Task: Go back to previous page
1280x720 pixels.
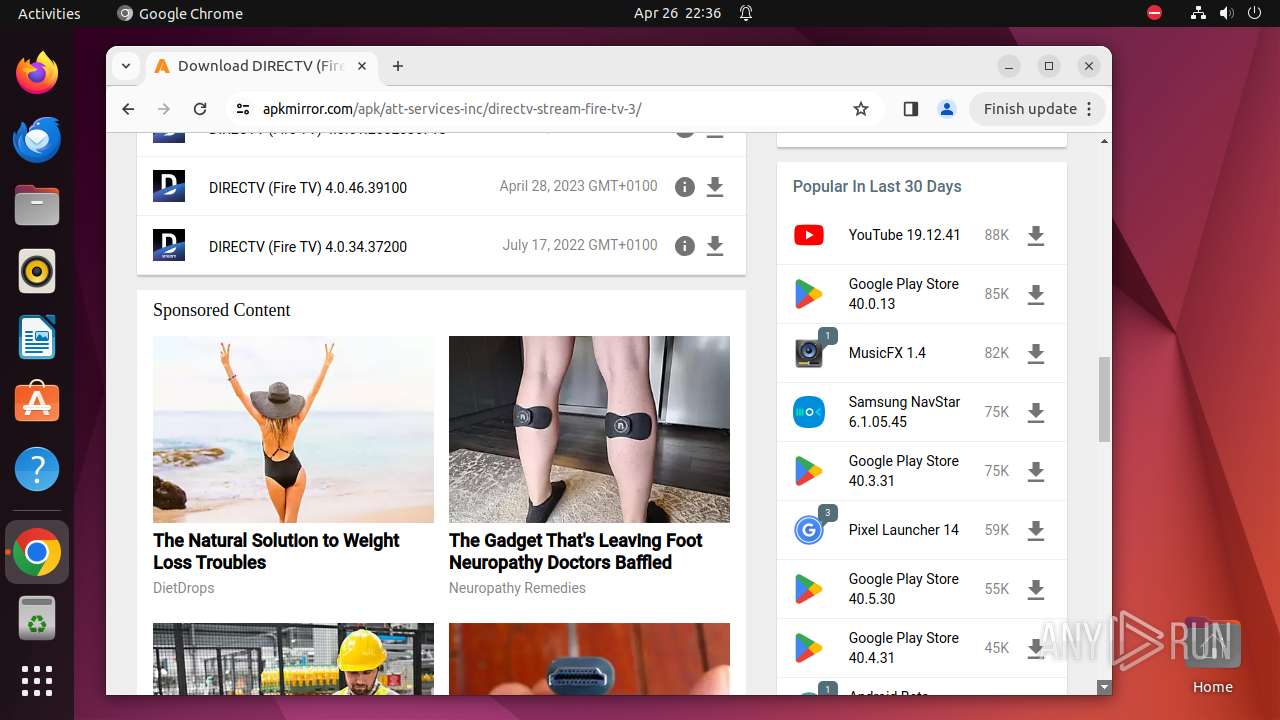Action: coord(128,109)
